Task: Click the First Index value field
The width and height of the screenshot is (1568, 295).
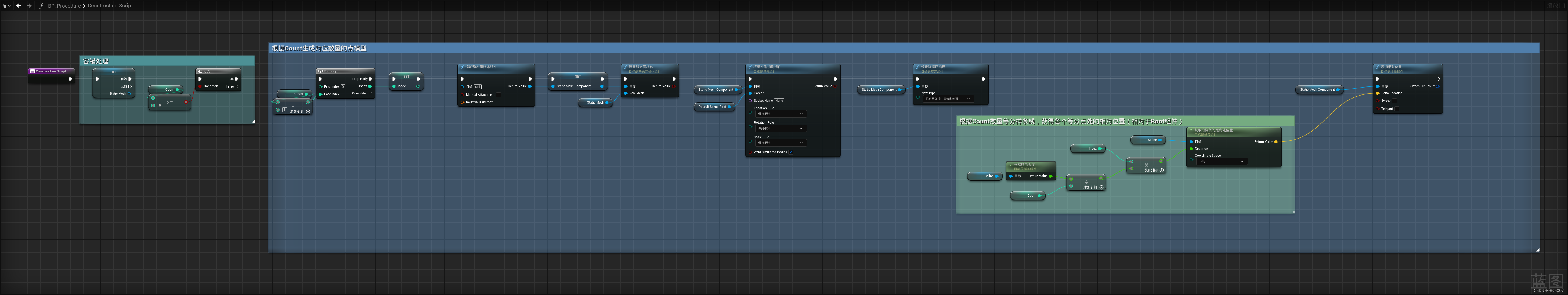Action: (x=343, y=86)
